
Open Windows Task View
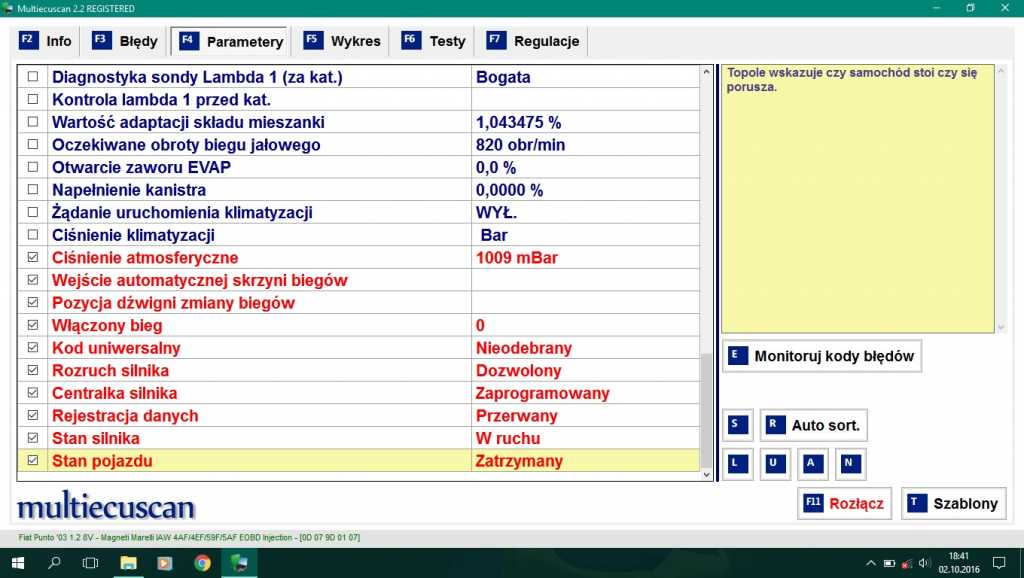pos(90,563)
